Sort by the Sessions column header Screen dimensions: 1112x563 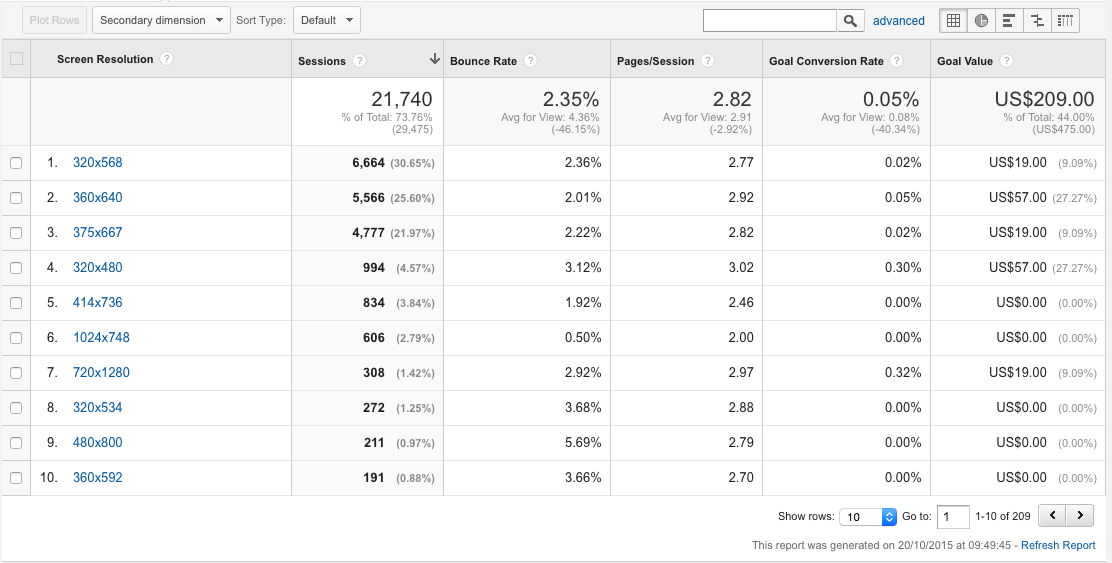(x=322, y=61)
